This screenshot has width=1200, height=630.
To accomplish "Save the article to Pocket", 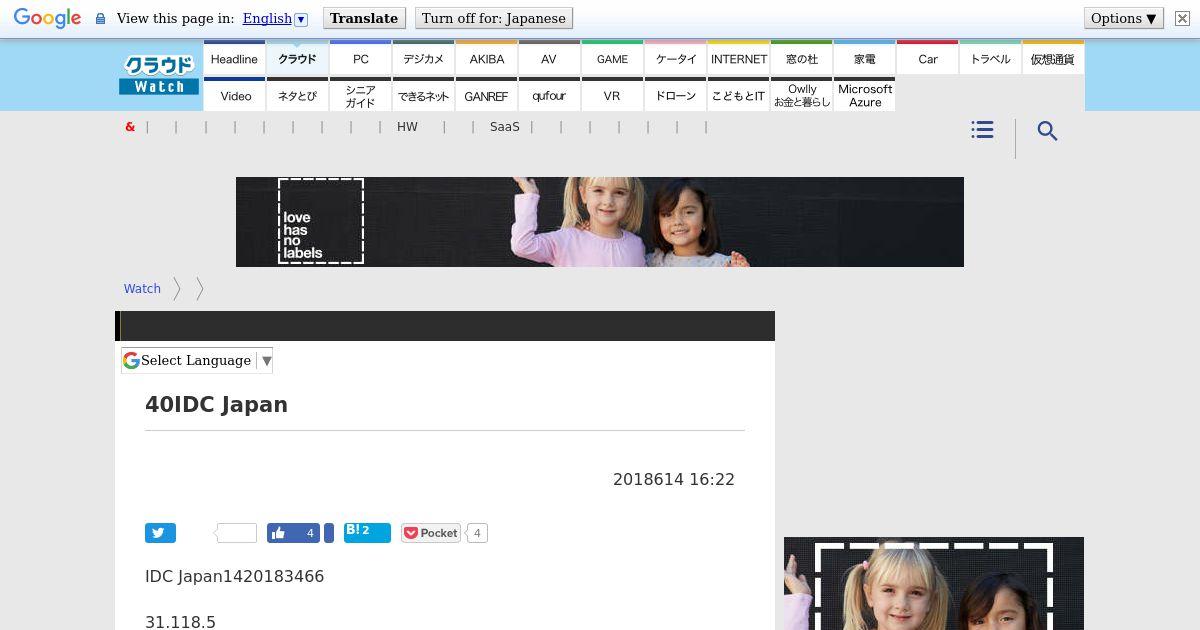I will 431,533.
